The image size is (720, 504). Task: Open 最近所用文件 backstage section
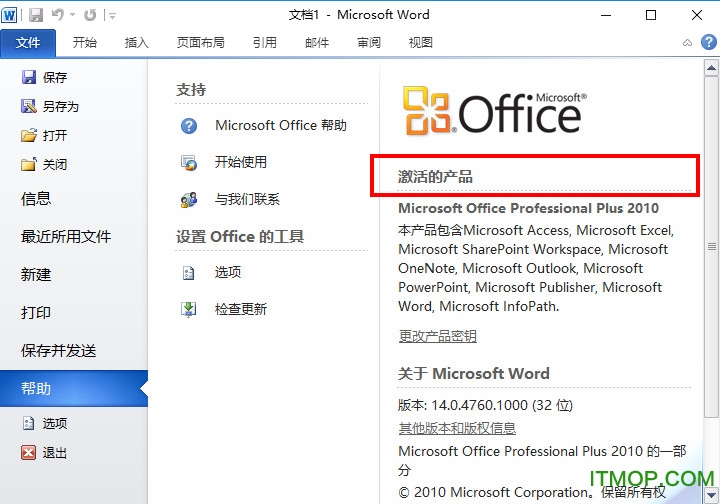(66, 237)
